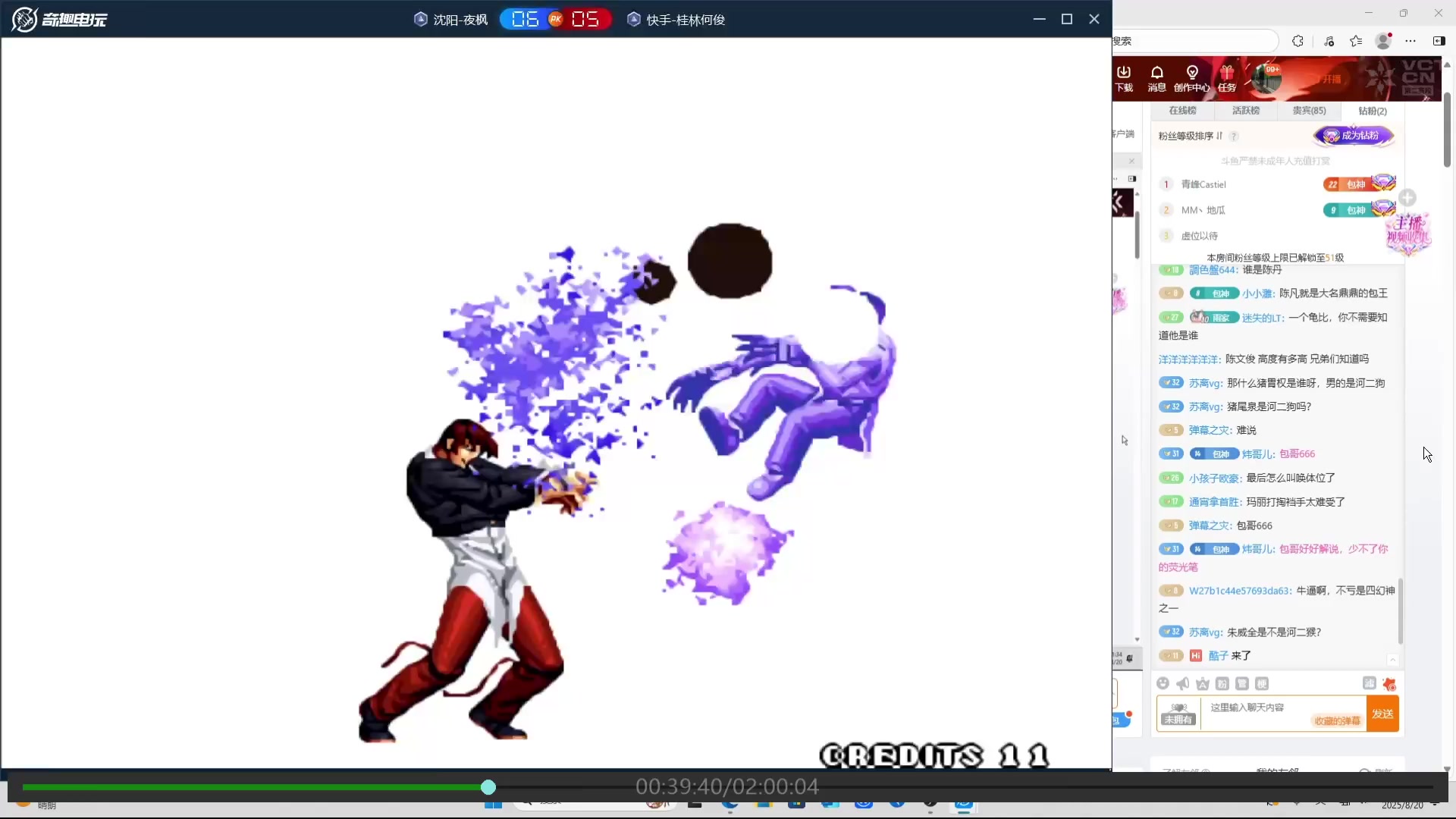
Task: Toggle 粉丝等级排序 sort order
Action: coord(1190,136)
